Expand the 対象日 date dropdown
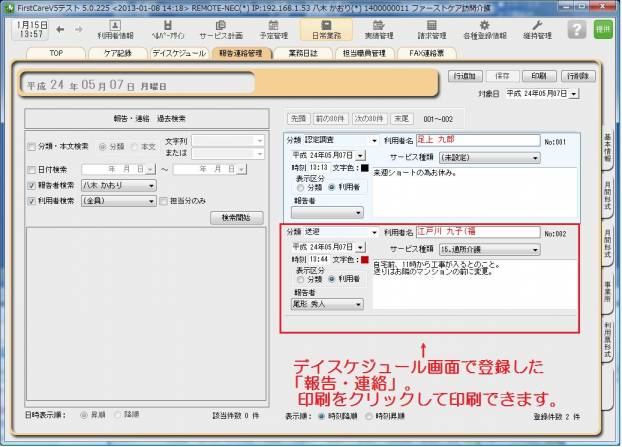 click(573, 93)
